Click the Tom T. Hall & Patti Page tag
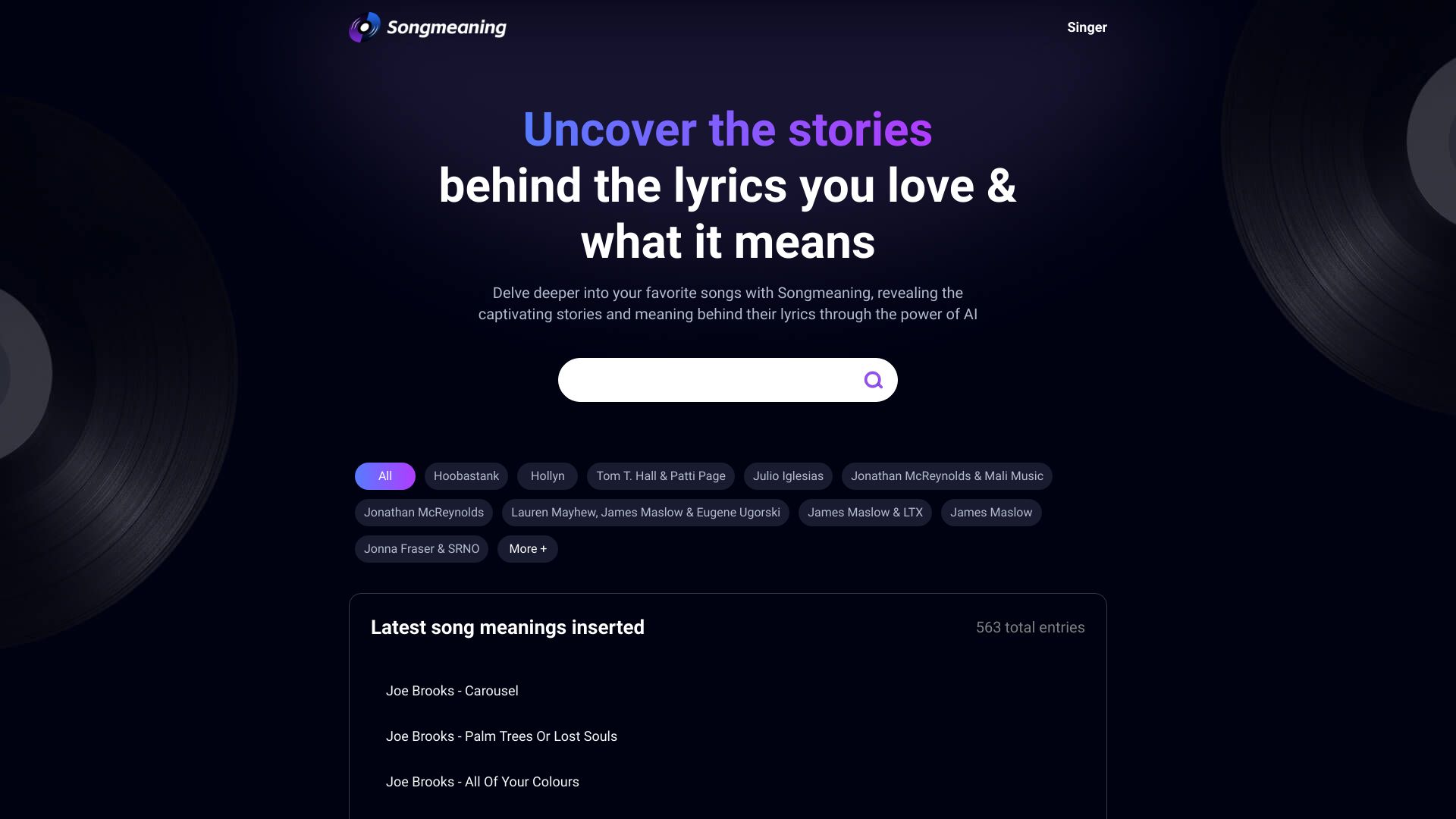The image size is (1456, 819). click(661, 476)
